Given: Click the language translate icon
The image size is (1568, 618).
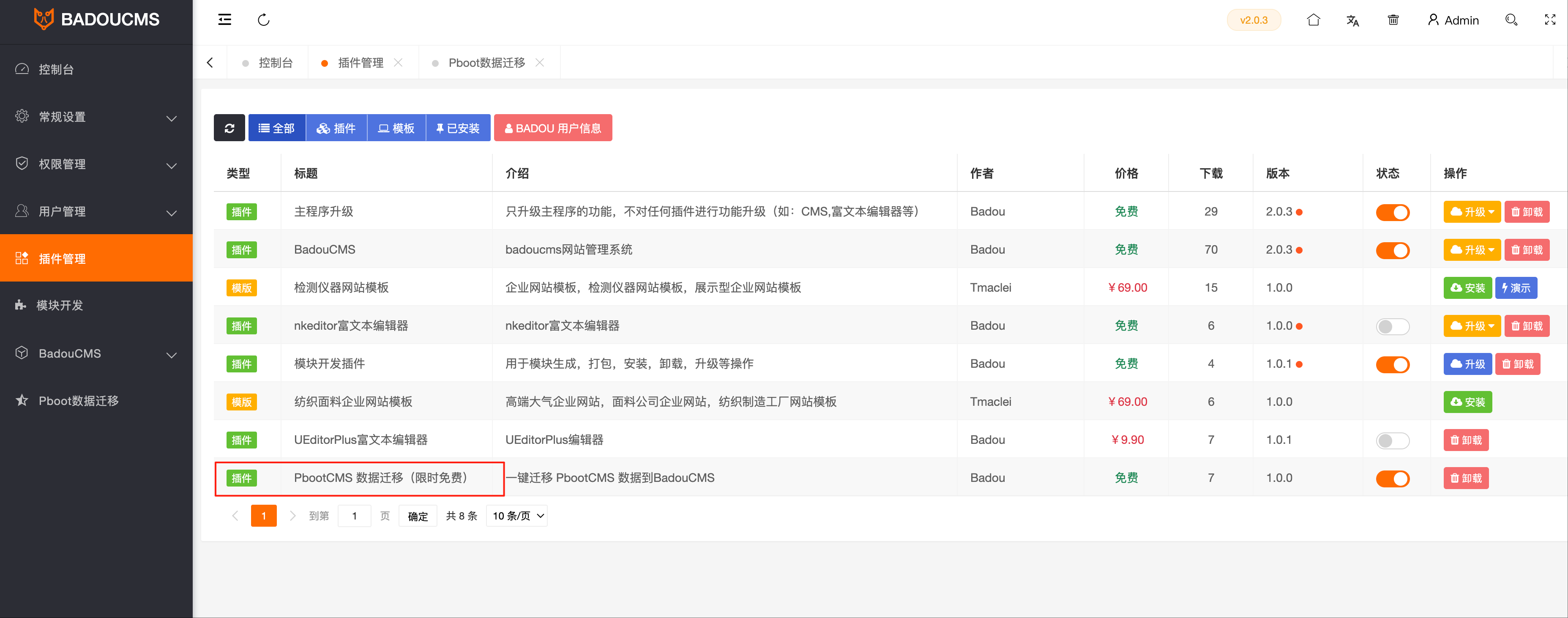Looking at the screenshot, I should pyautogui.click(x=1352, y=21).
